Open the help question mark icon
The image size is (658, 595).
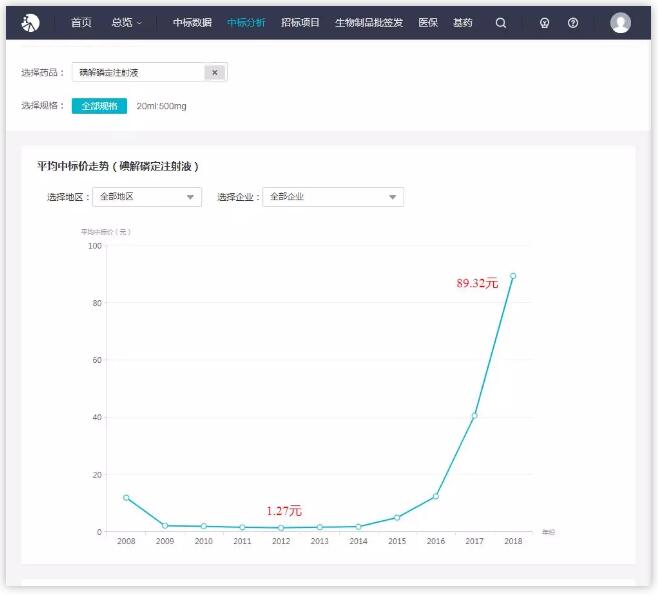pyautogui.click(x=573, y=22)
